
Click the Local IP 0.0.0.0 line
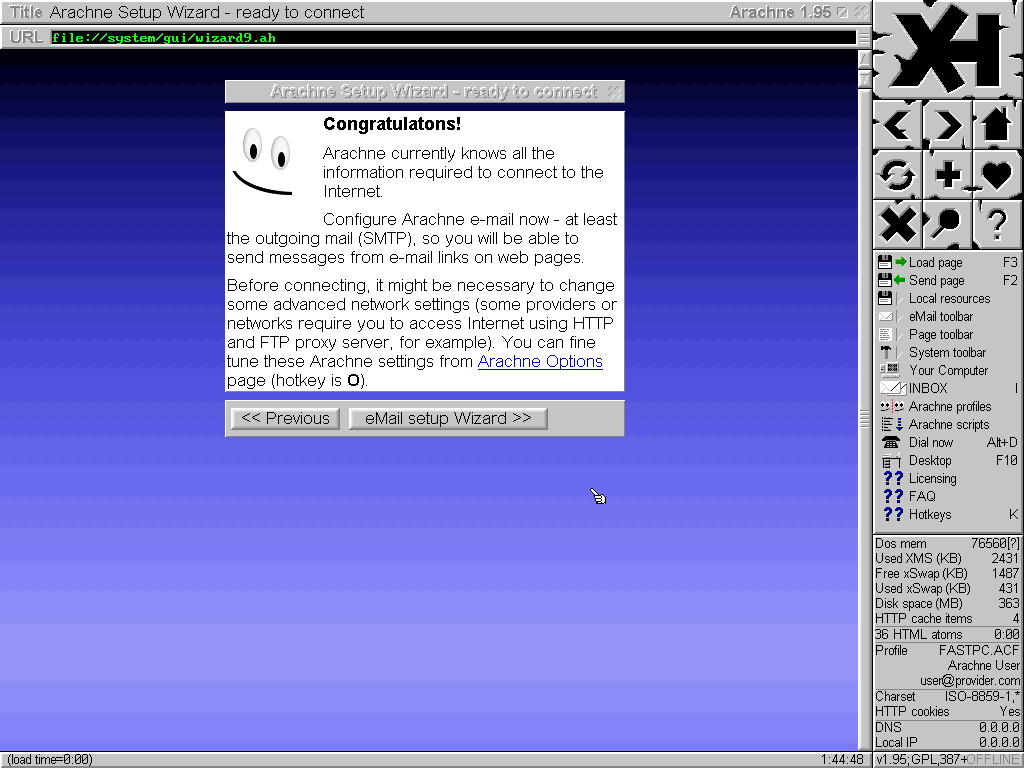[x=947, y=743]
